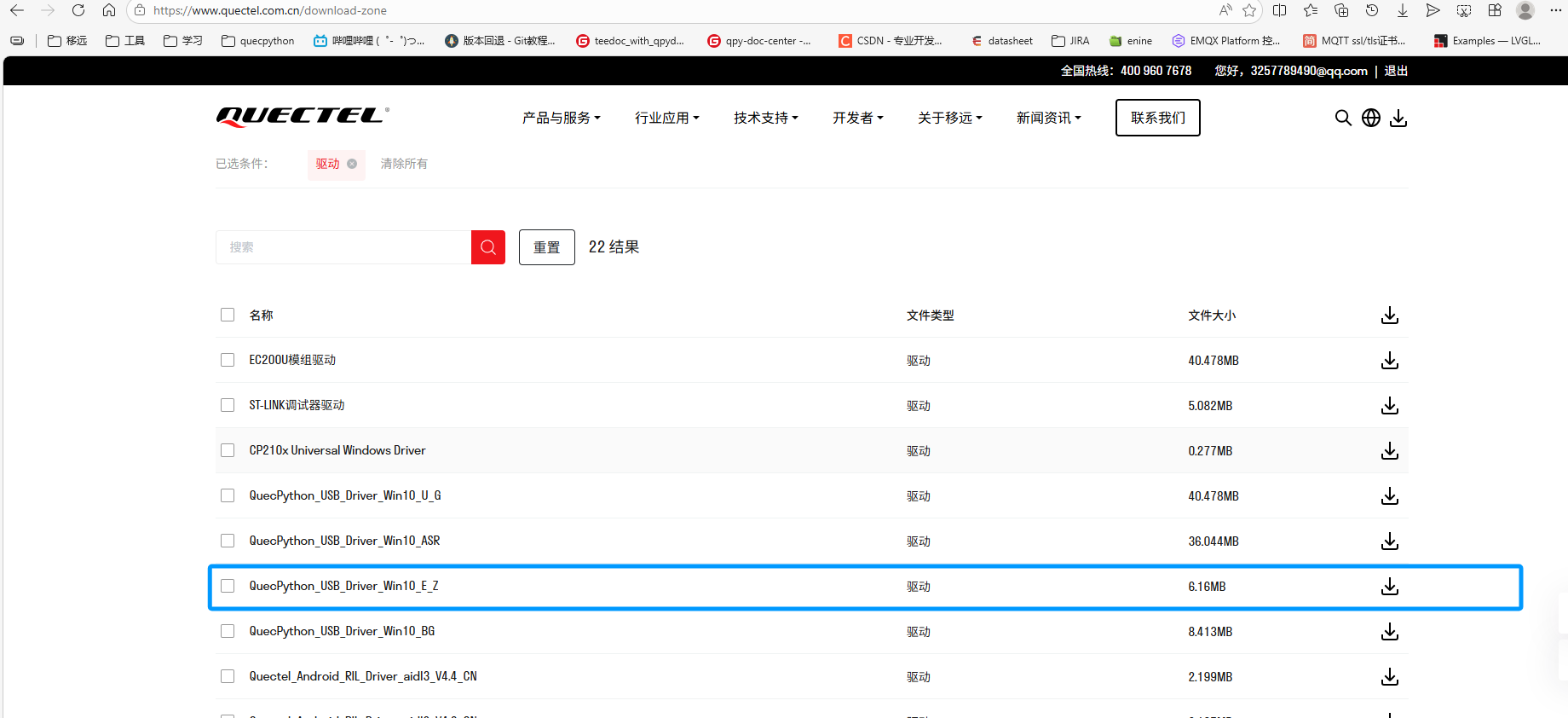
Task: Download the EC200U模组驱动 file
Action: pyautogui.click(x=1390, y=361)
